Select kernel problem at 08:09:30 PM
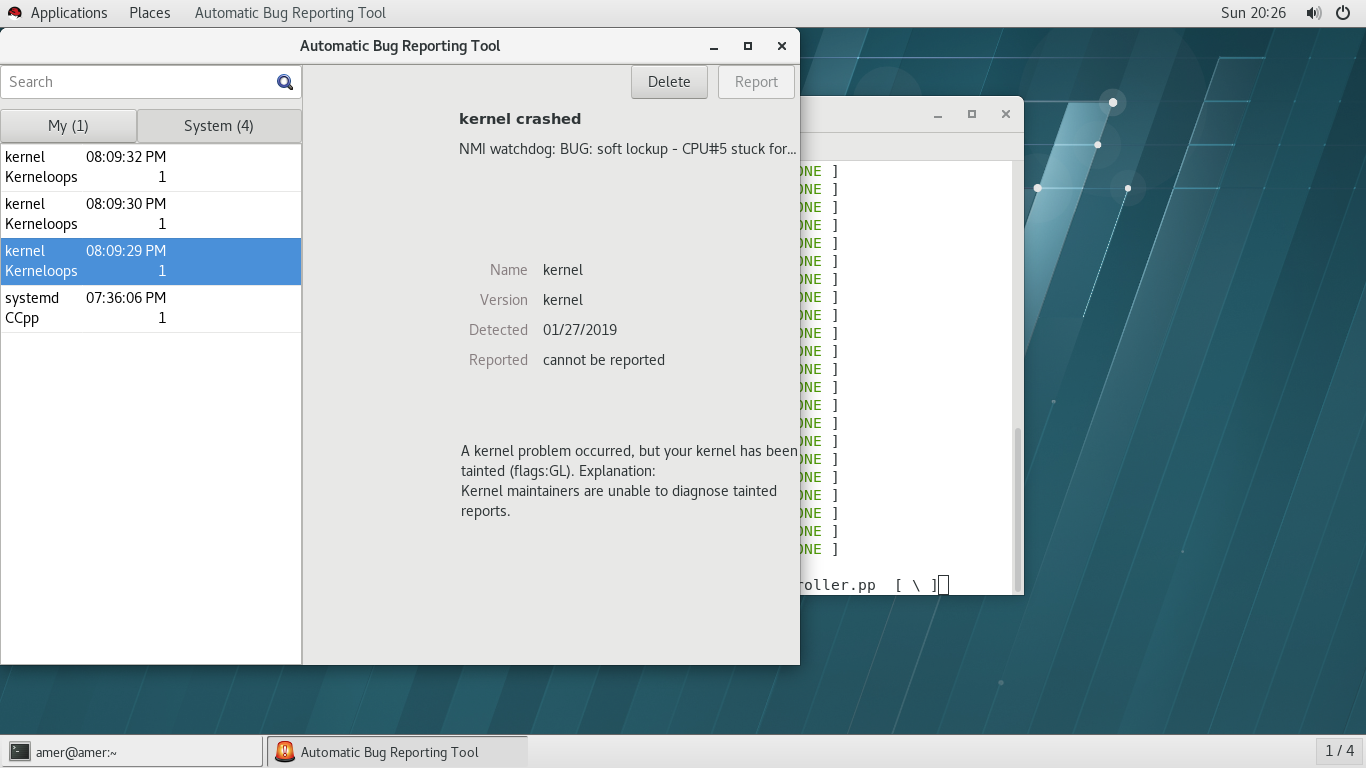 151,214
